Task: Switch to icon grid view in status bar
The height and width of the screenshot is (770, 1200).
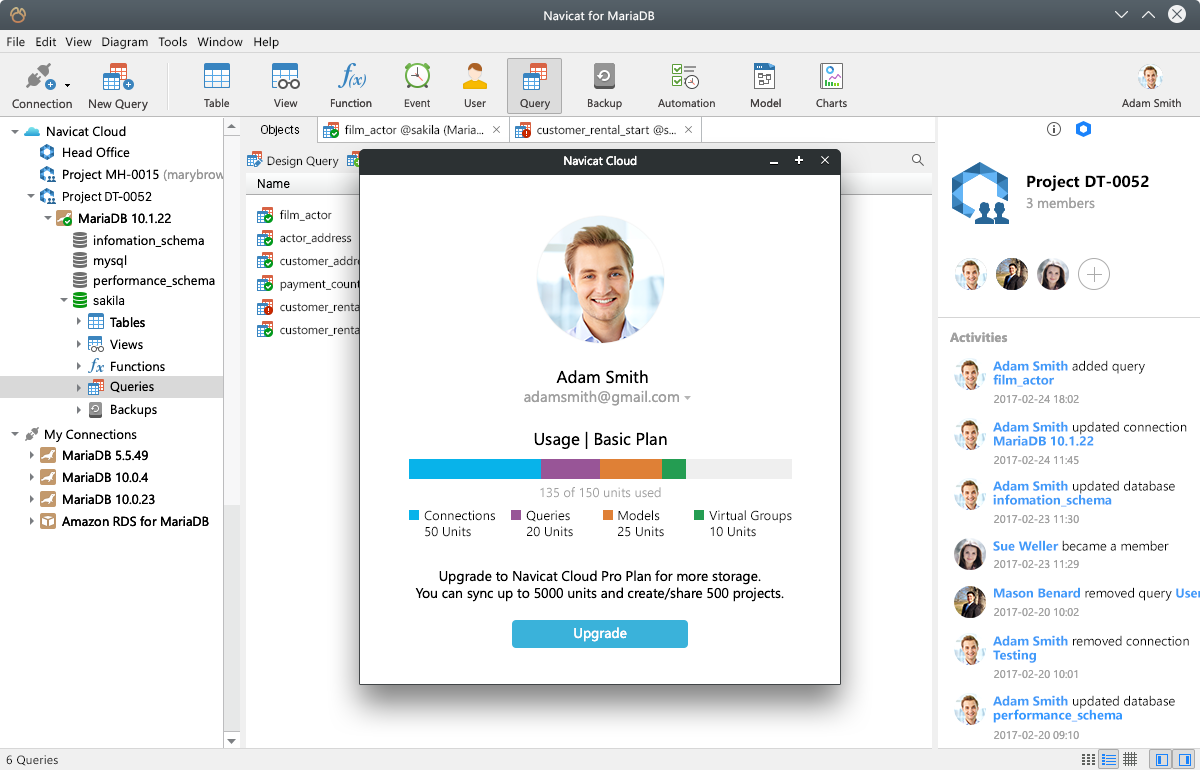Action: pos(1088,760)
